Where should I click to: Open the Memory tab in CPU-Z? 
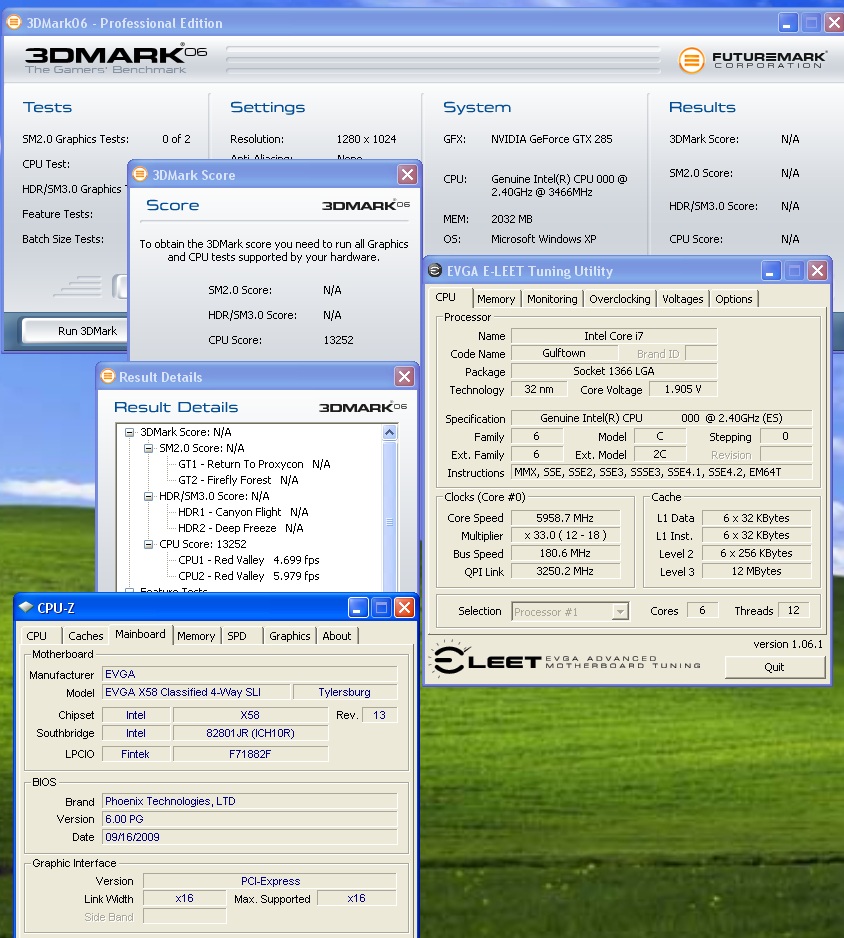click(x=196, y=635)
